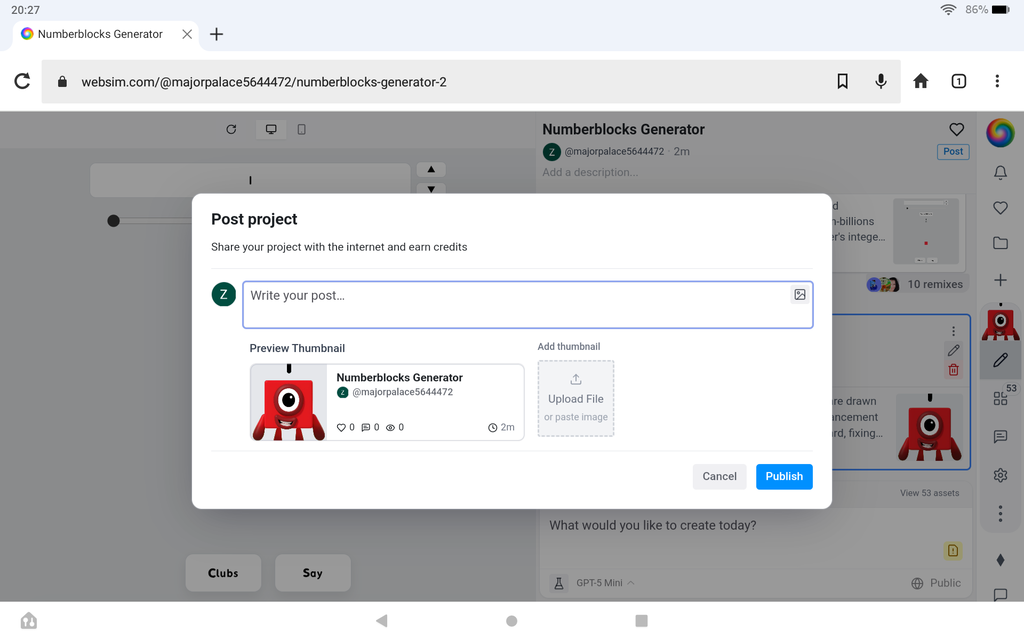The image size is (1024, 640).
Task: Open the folder icon in the sidebar
Action: (x=1000, y=243)
